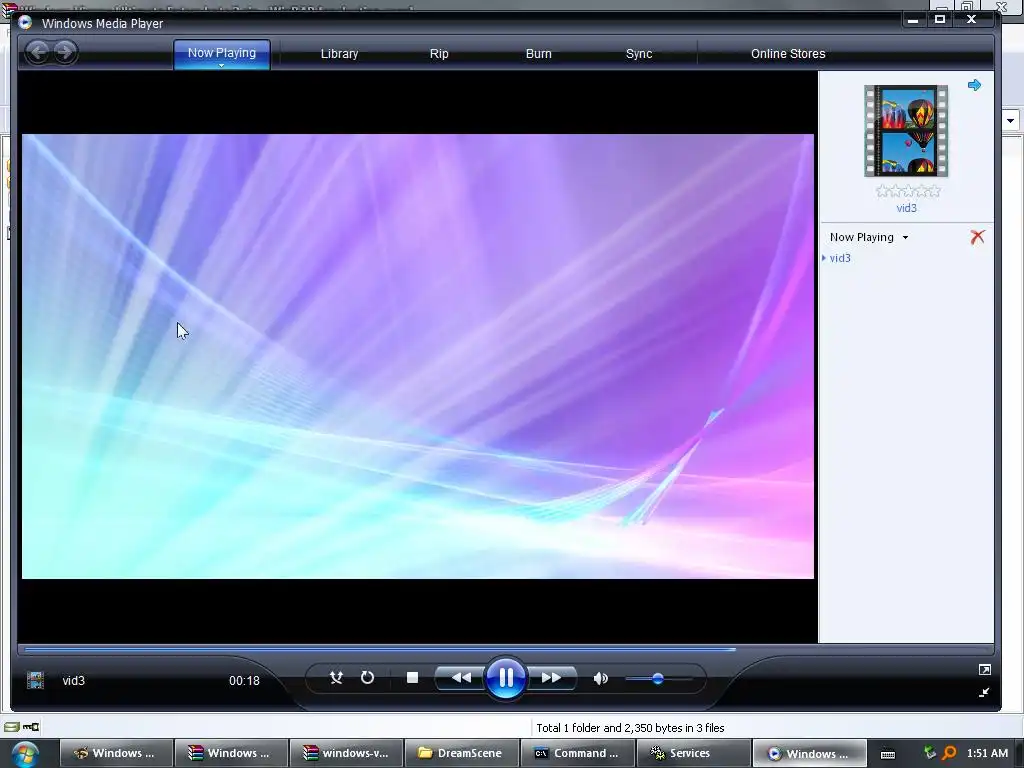Viewport: 1024px width, 768px height.
Task: Expand the Now Playing tab dropdown arrow
Action: pyautogui.click(x=221, y=65)
